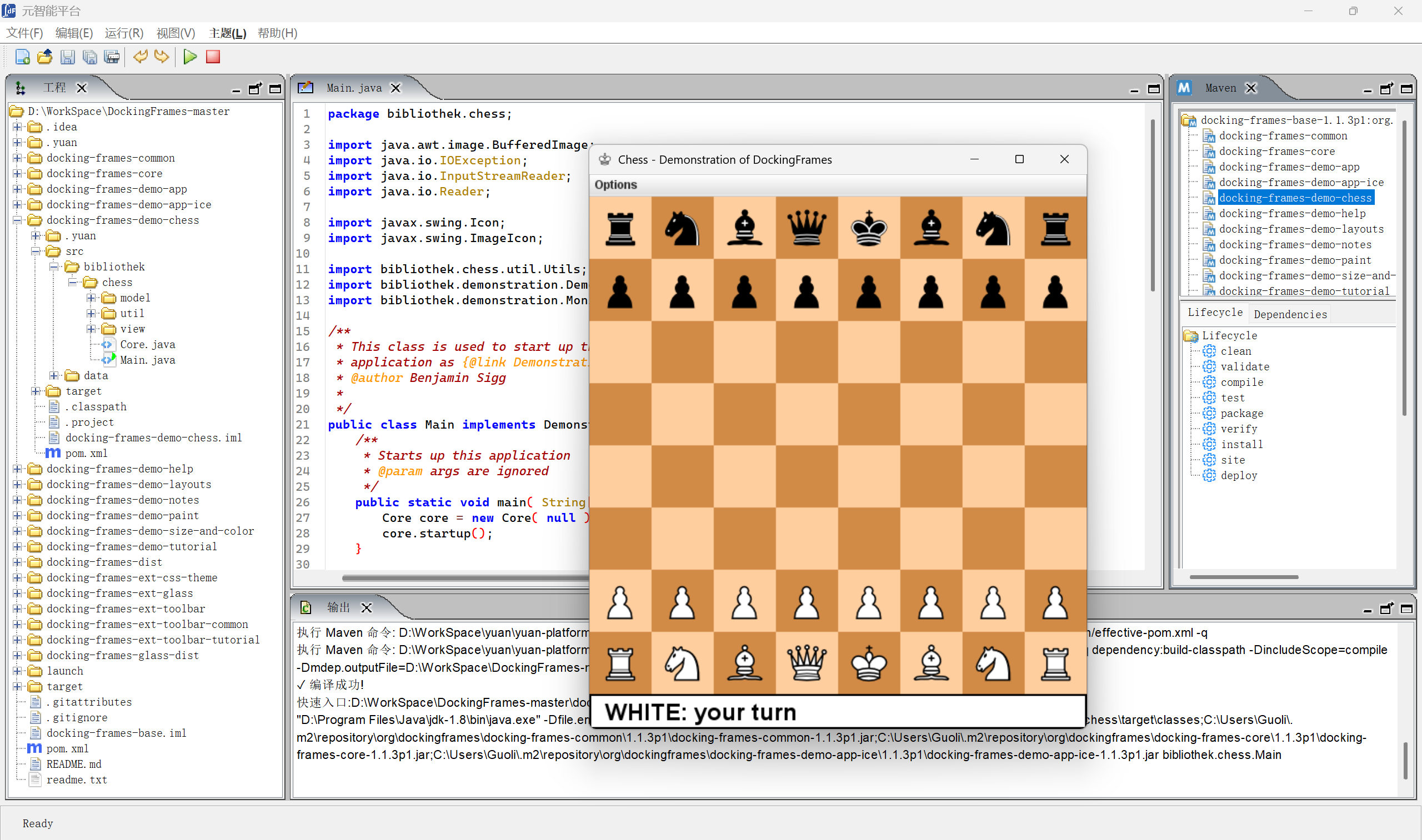The image size is (1422, 840).
Task: Externalize the 工程 project panel
Action: [256, 89]
